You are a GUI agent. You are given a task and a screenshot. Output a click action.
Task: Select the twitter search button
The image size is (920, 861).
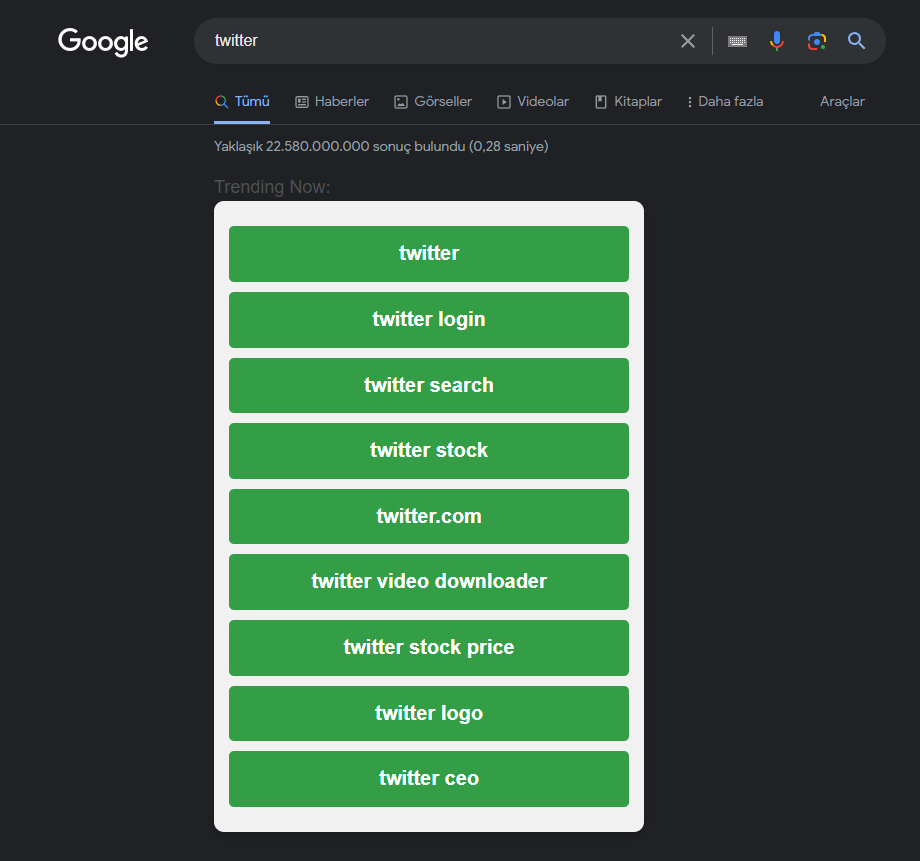click(x=429, y=386)
